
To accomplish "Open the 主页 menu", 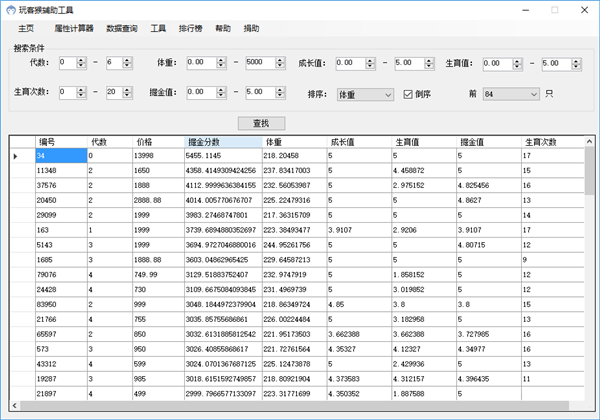I will tap(26, 29).
